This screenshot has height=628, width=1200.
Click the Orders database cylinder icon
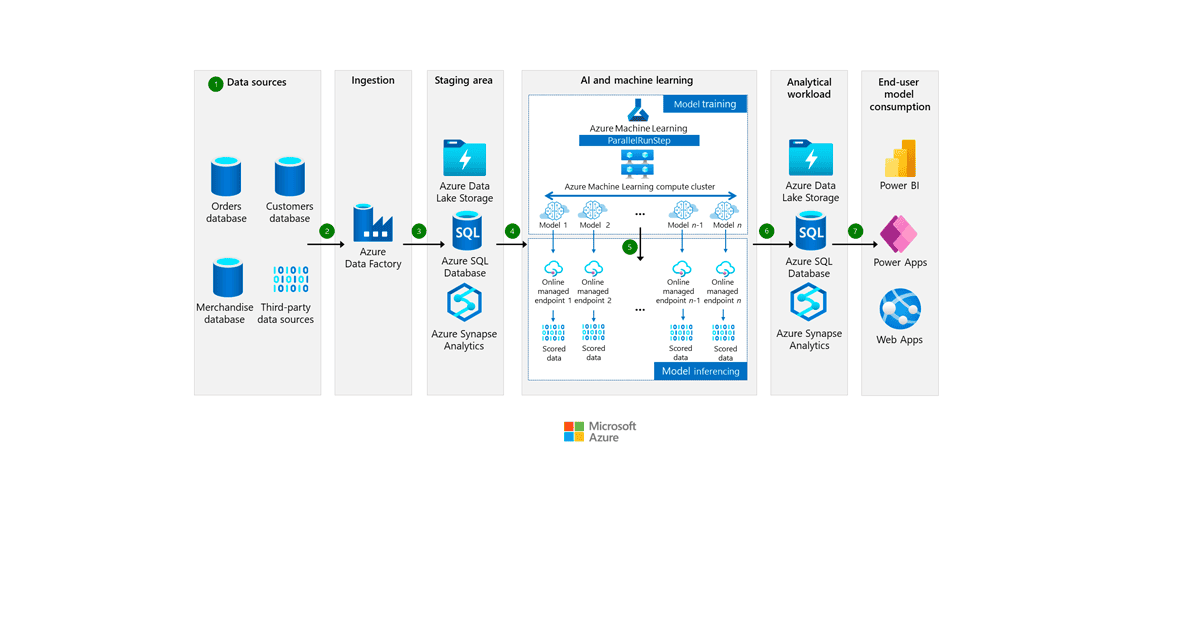[x=226, y=176]
